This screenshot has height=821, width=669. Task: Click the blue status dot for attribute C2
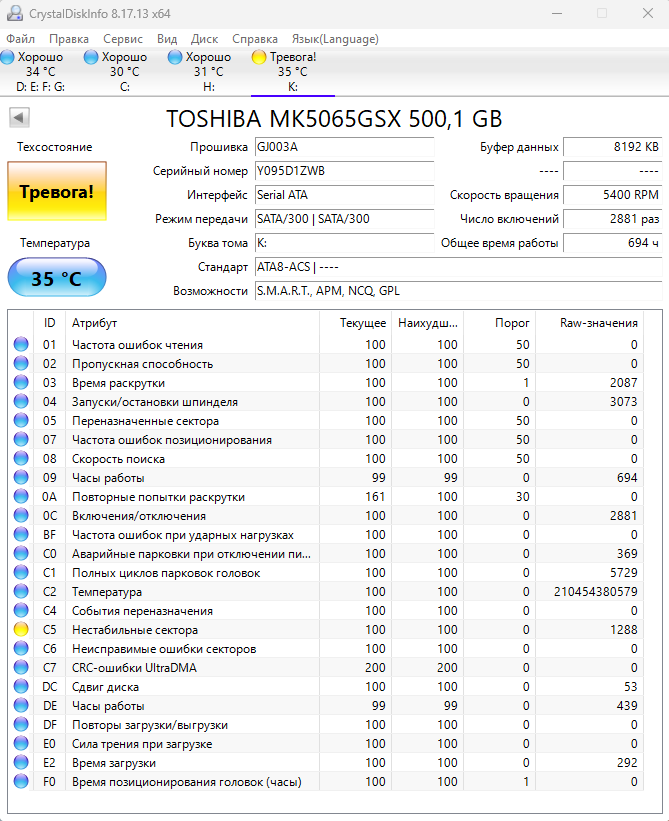[x=21, y=592]
